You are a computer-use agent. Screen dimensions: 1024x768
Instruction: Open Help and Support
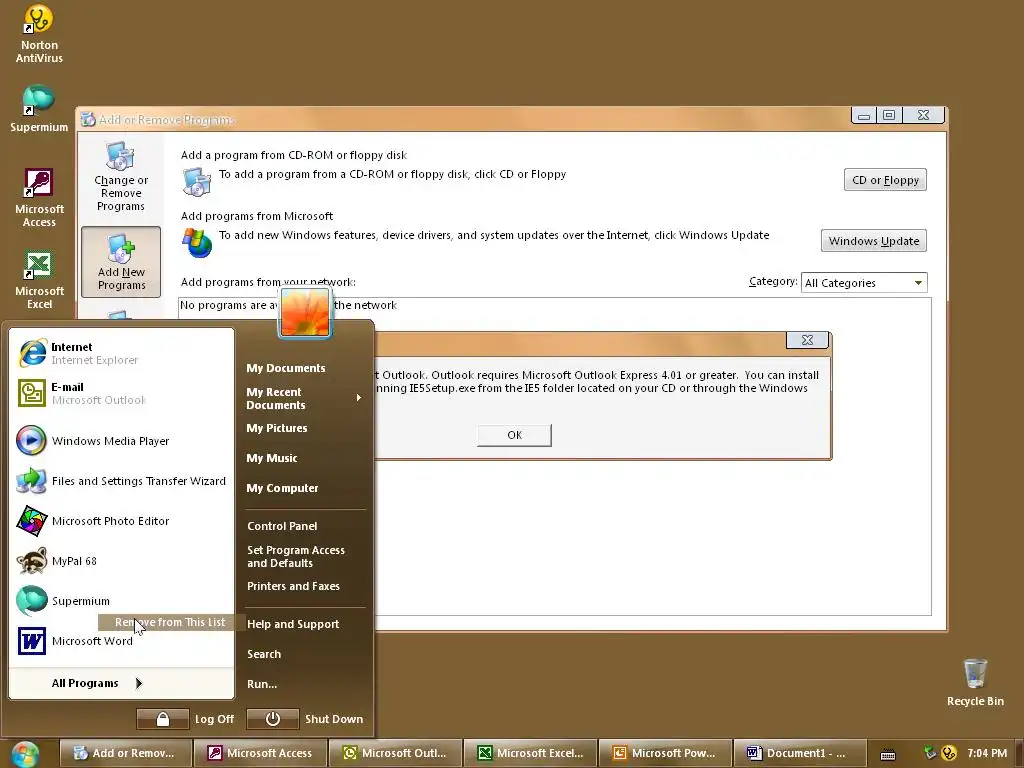pos(293,624)
